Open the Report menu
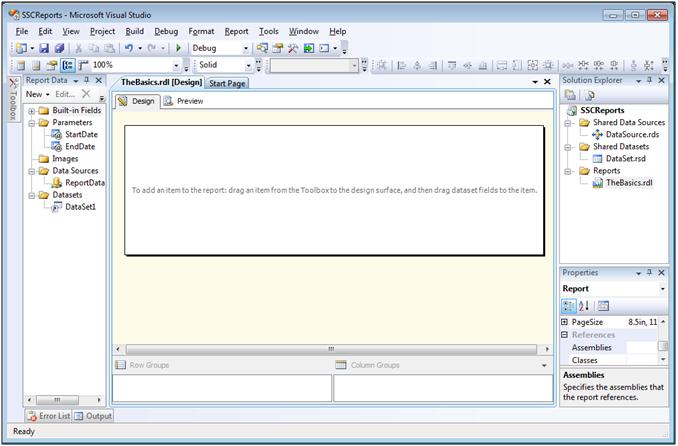Viewport: 678px width, 446px height. click(x=237, y=32)
